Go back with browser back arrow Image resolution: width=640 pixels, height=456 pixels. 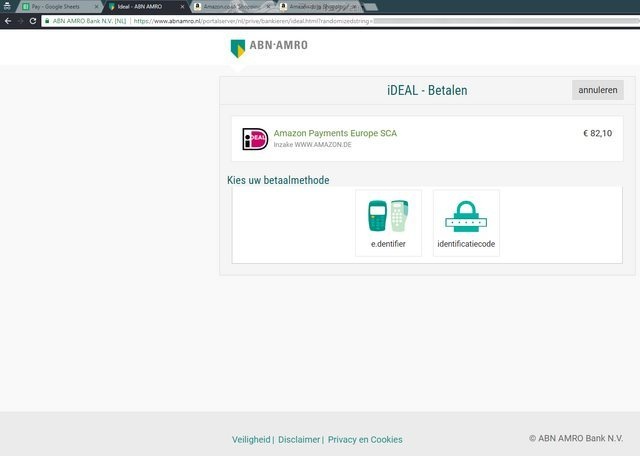[x=8, y=21]
